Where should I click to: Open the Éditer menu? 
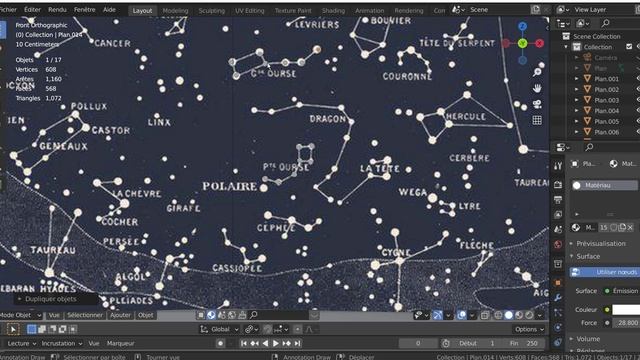[x=32, y=9]
